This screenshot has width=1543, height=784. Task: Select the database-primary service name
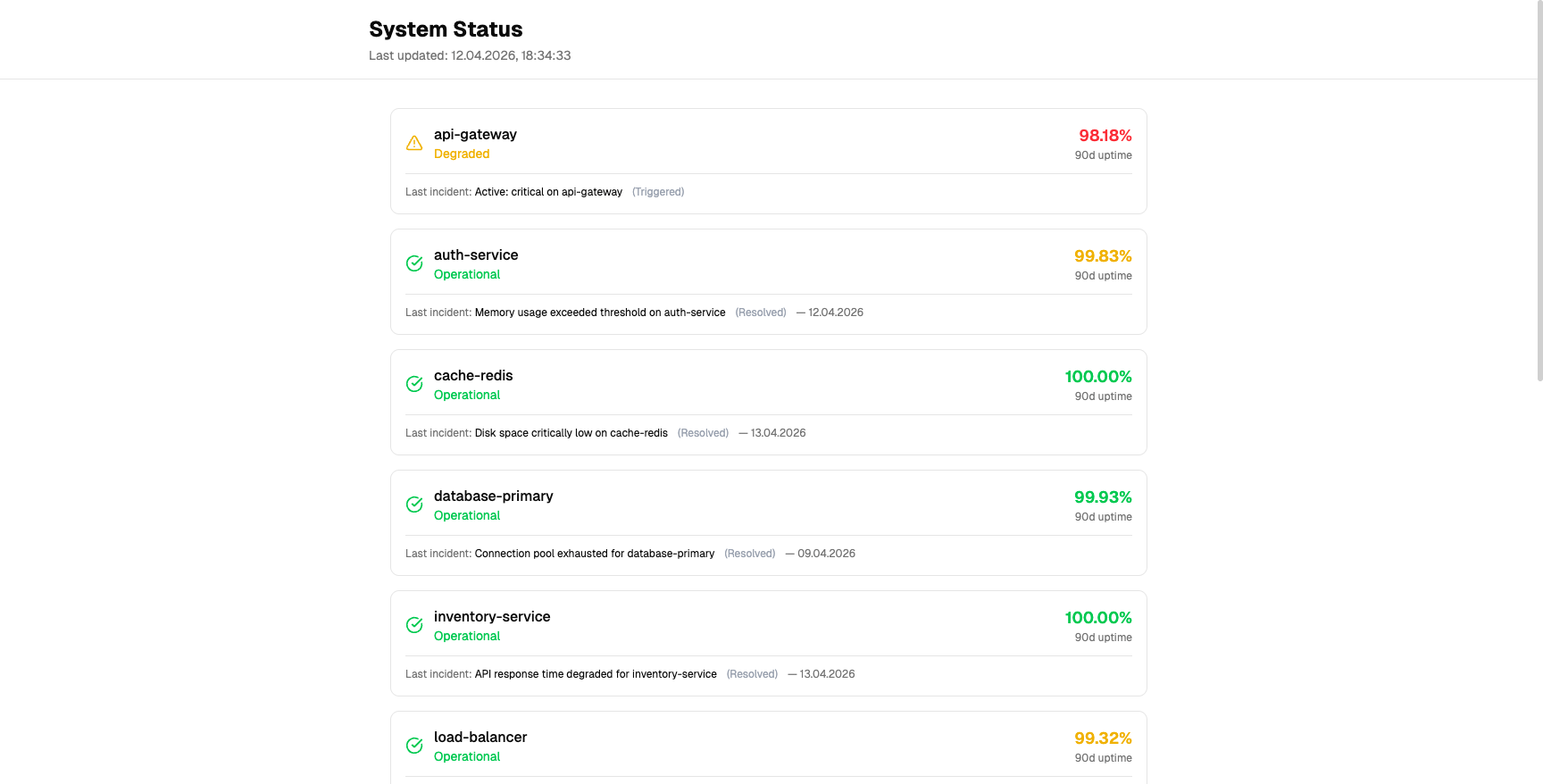click(494, 496)
